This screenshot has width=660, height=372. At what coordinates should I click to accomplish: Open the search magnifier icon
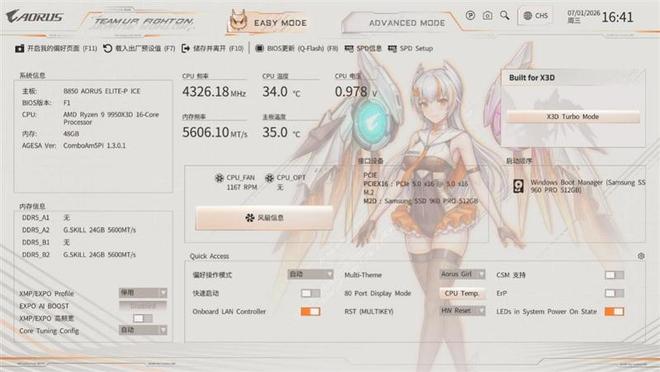point(504,16)
